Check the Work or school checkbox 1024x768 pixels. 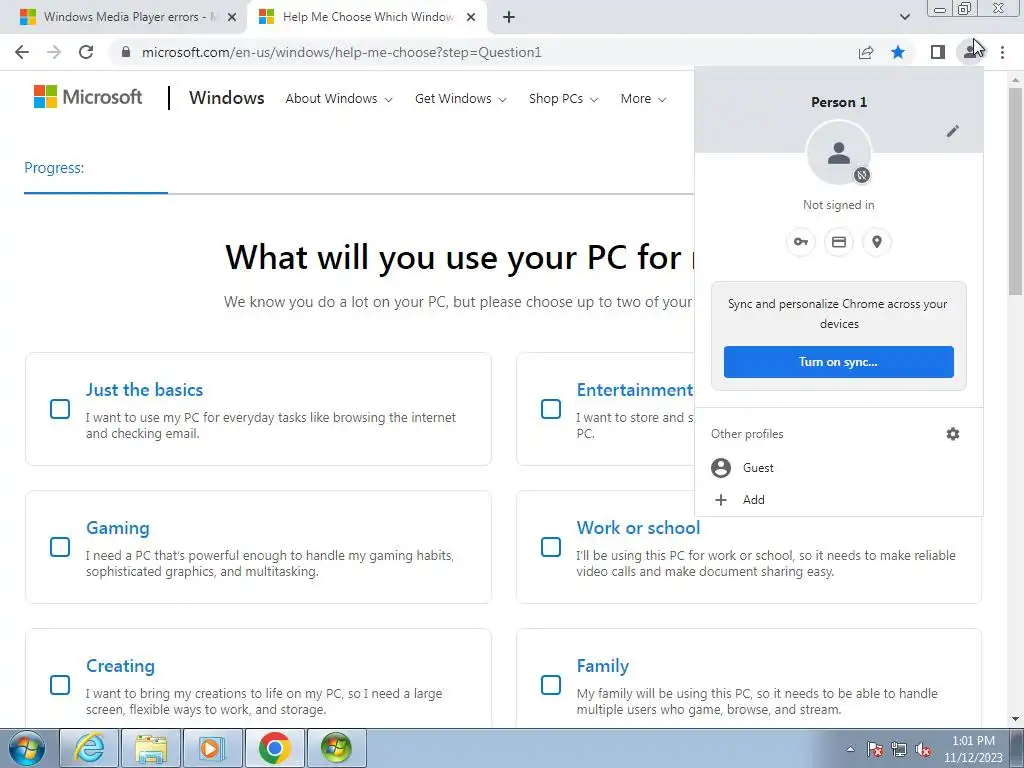(551, 547)
